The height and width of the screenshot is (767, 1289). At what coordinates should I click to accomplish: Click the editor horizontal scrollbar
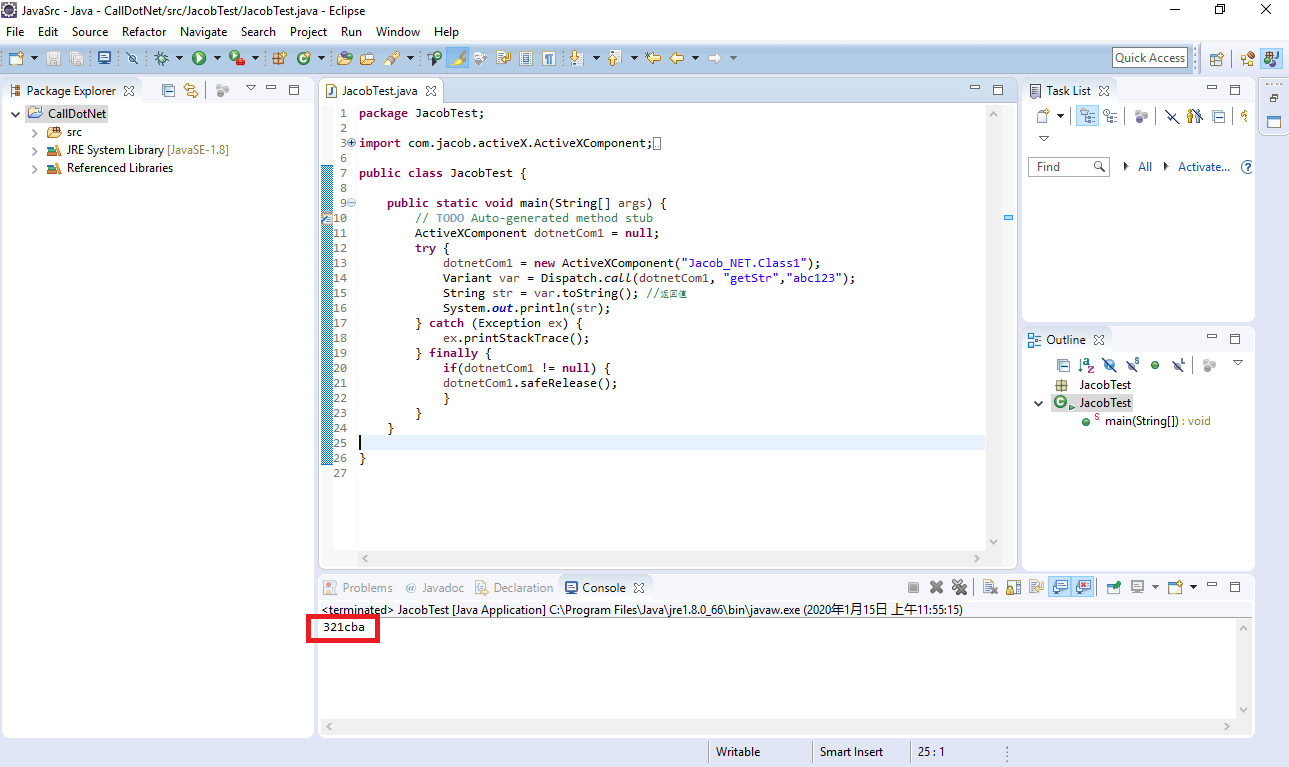[x=671, y=558]
